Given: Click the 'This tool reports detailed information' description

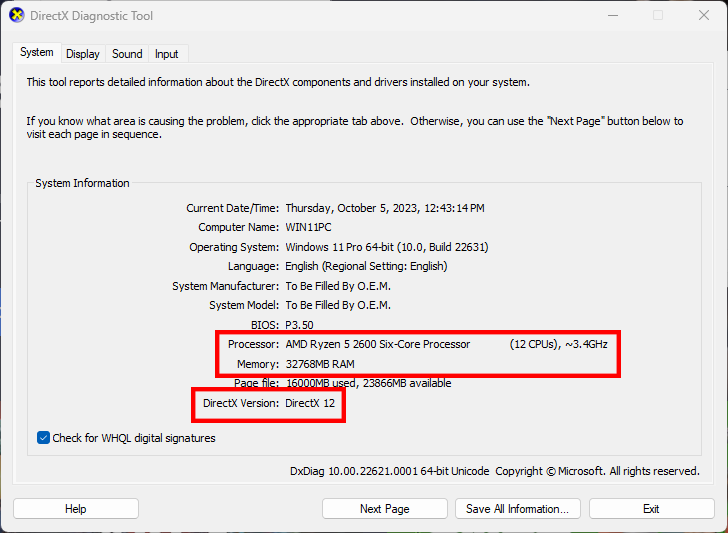Looking at the screenshot, I should (x=278, y=82).
